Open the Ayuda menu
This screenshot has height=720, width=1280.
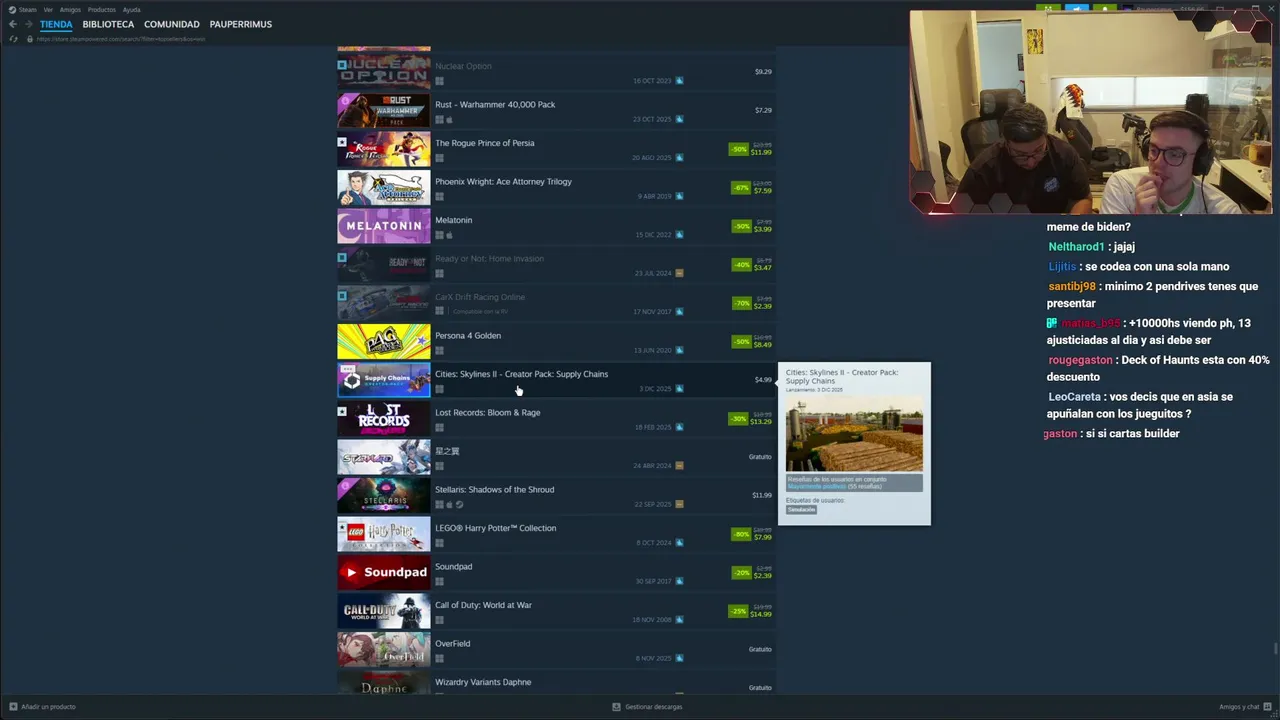coord(131,10)
